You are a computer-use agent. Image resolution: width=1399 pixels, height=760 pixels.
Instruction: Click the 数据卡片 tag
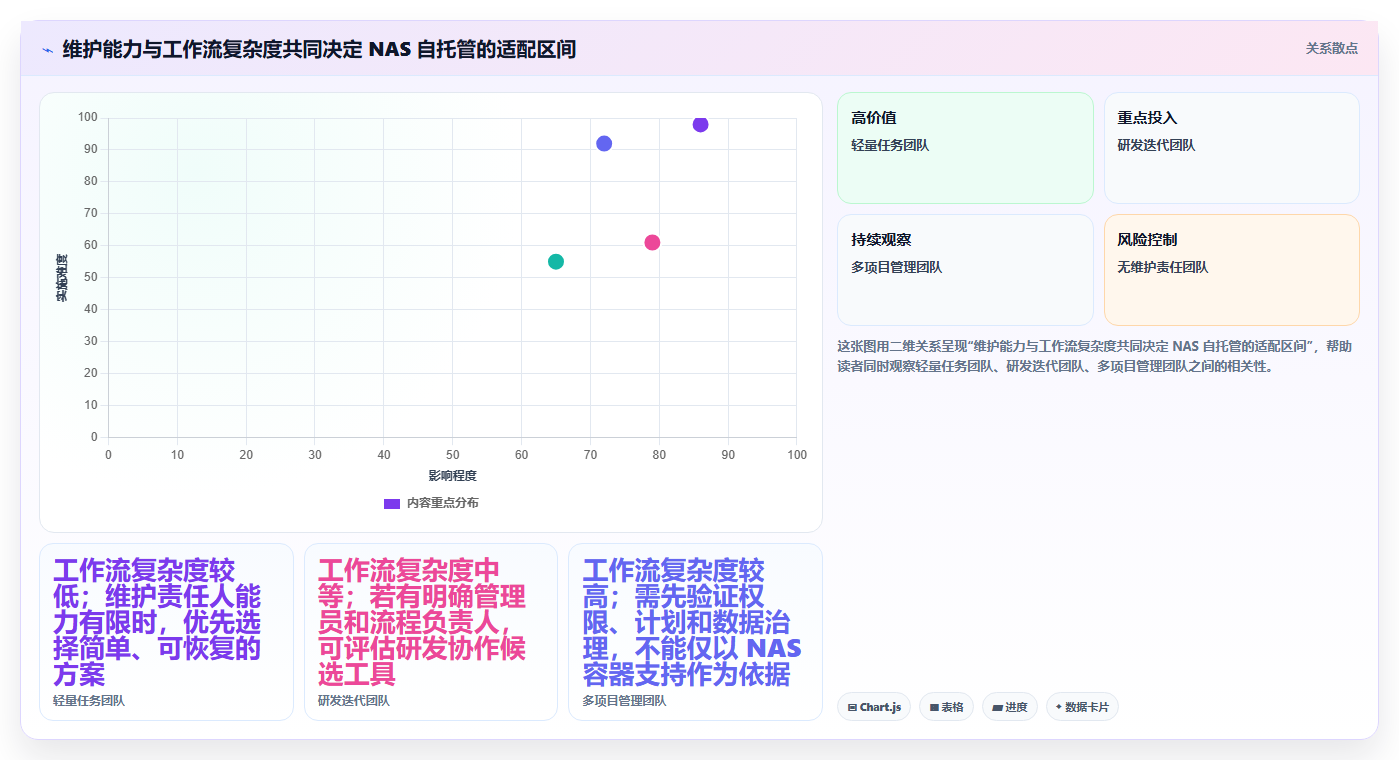[1082, 707]
